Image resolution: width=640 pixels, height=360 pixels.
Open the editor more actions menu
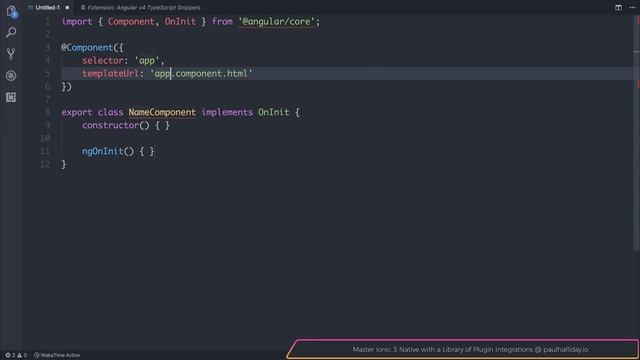pos(632,7)
